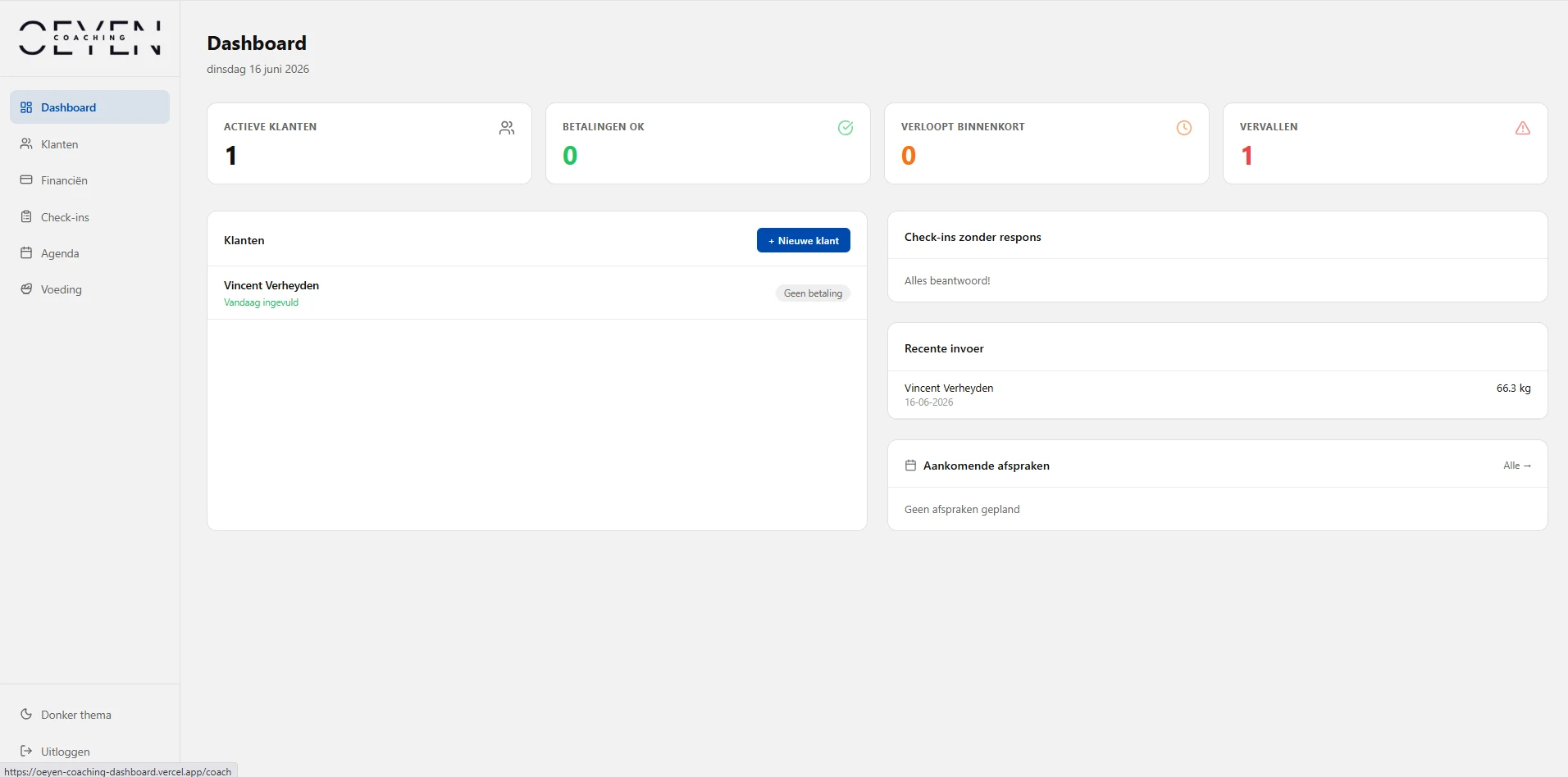Select Voeding in the sidebar
This screenshot has width=1568, height=777.
(89, 289)
